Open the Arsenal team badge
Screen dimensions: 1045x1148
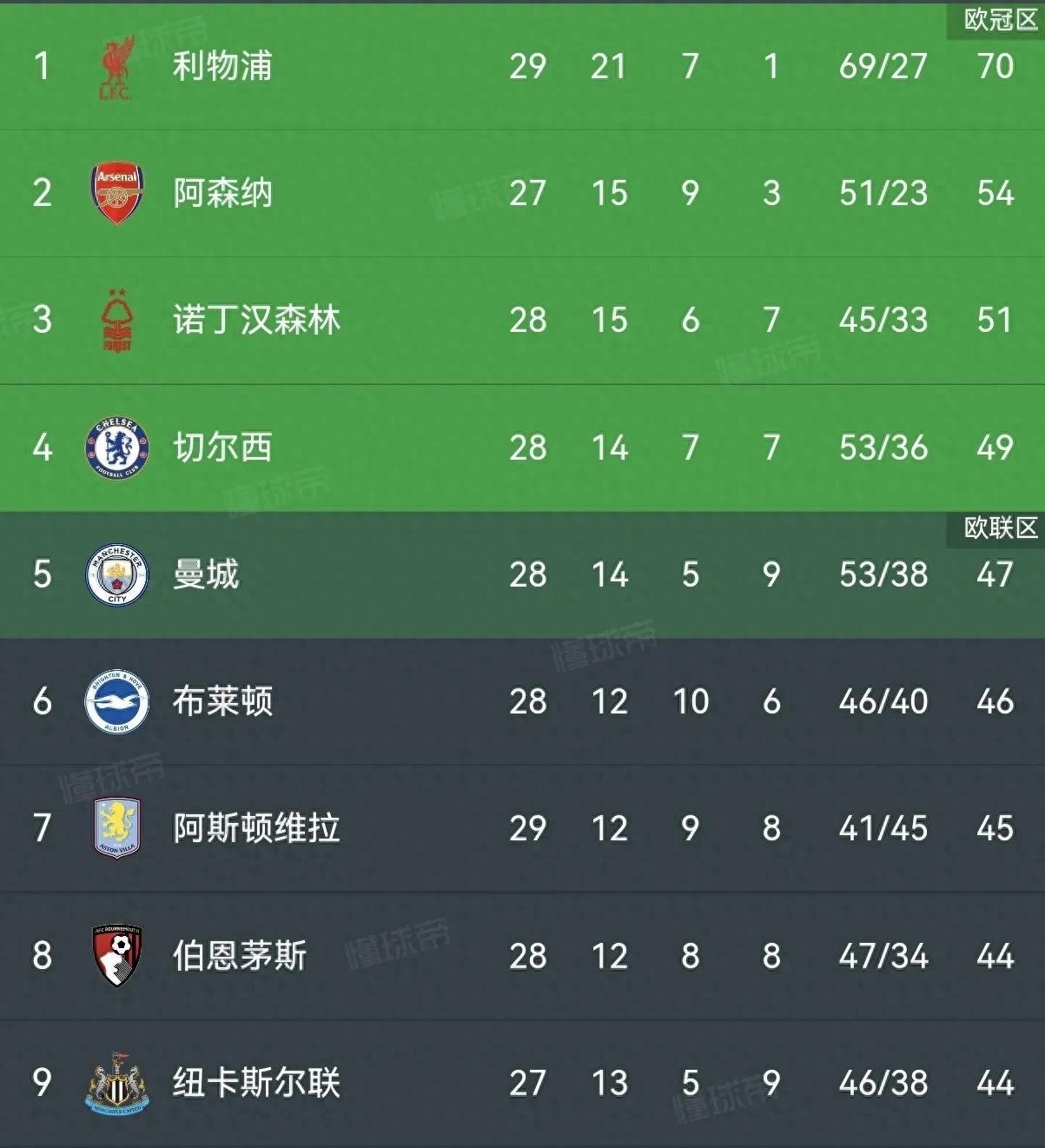[x=117, y=192]
